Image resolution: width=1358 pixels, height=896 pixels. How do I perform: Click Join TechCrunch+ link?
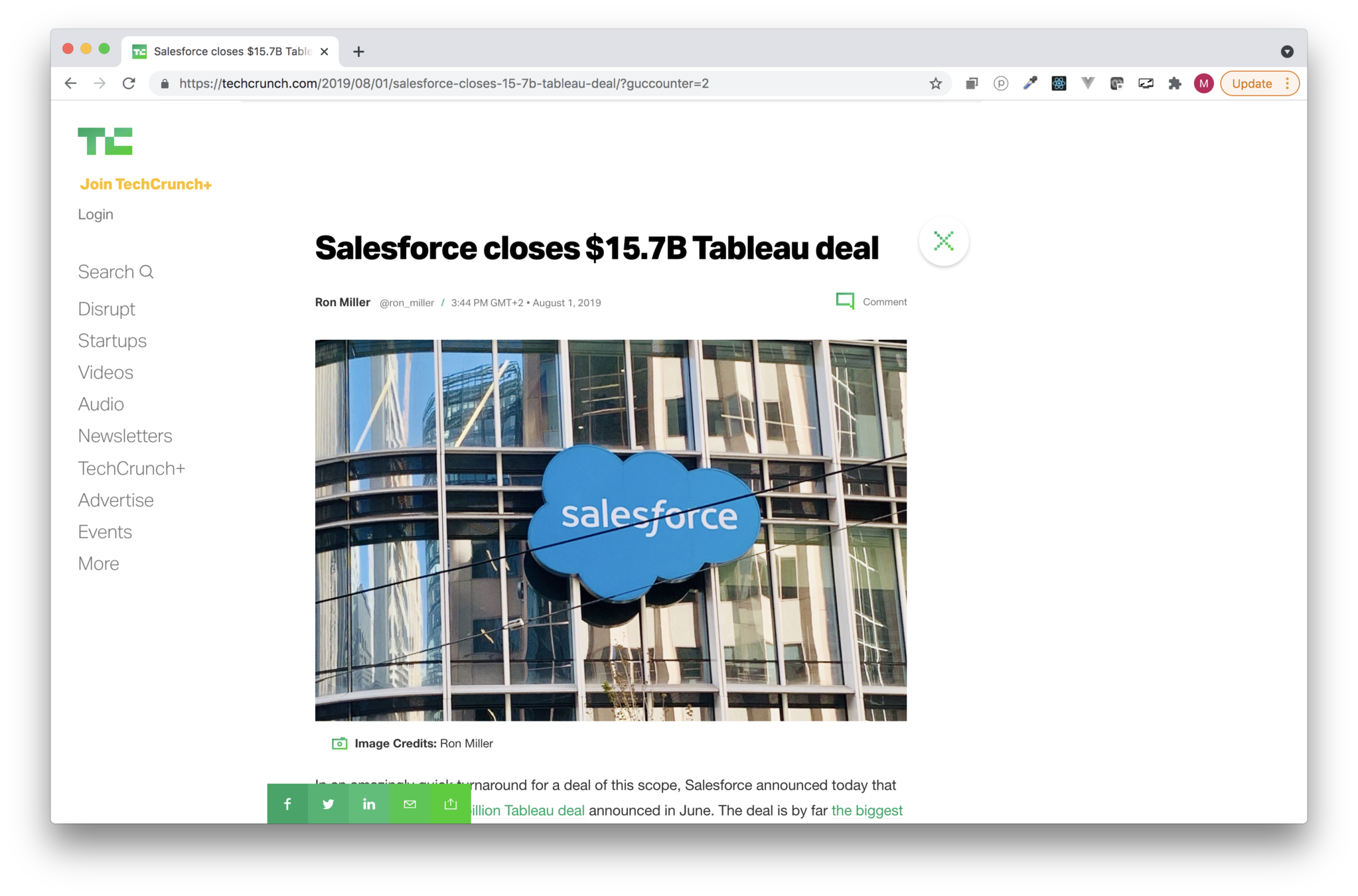[x=146, y=185]
